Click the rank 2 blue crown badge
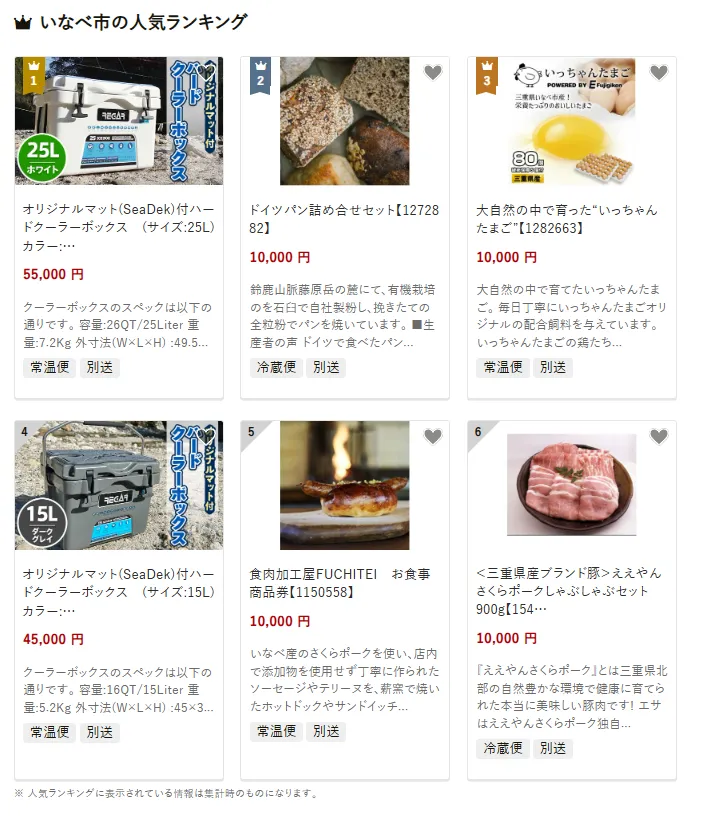 [x=260, y=75]
